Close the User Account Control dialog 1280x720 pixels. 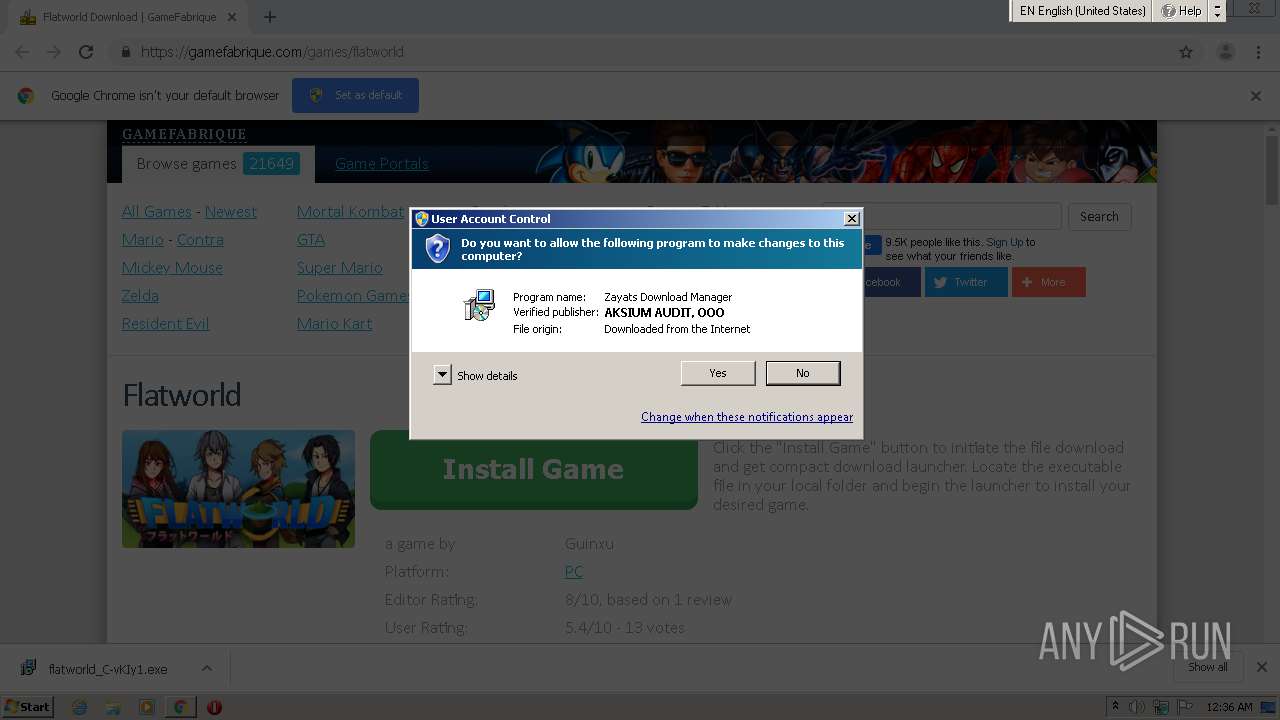click(x=851, y=219)
